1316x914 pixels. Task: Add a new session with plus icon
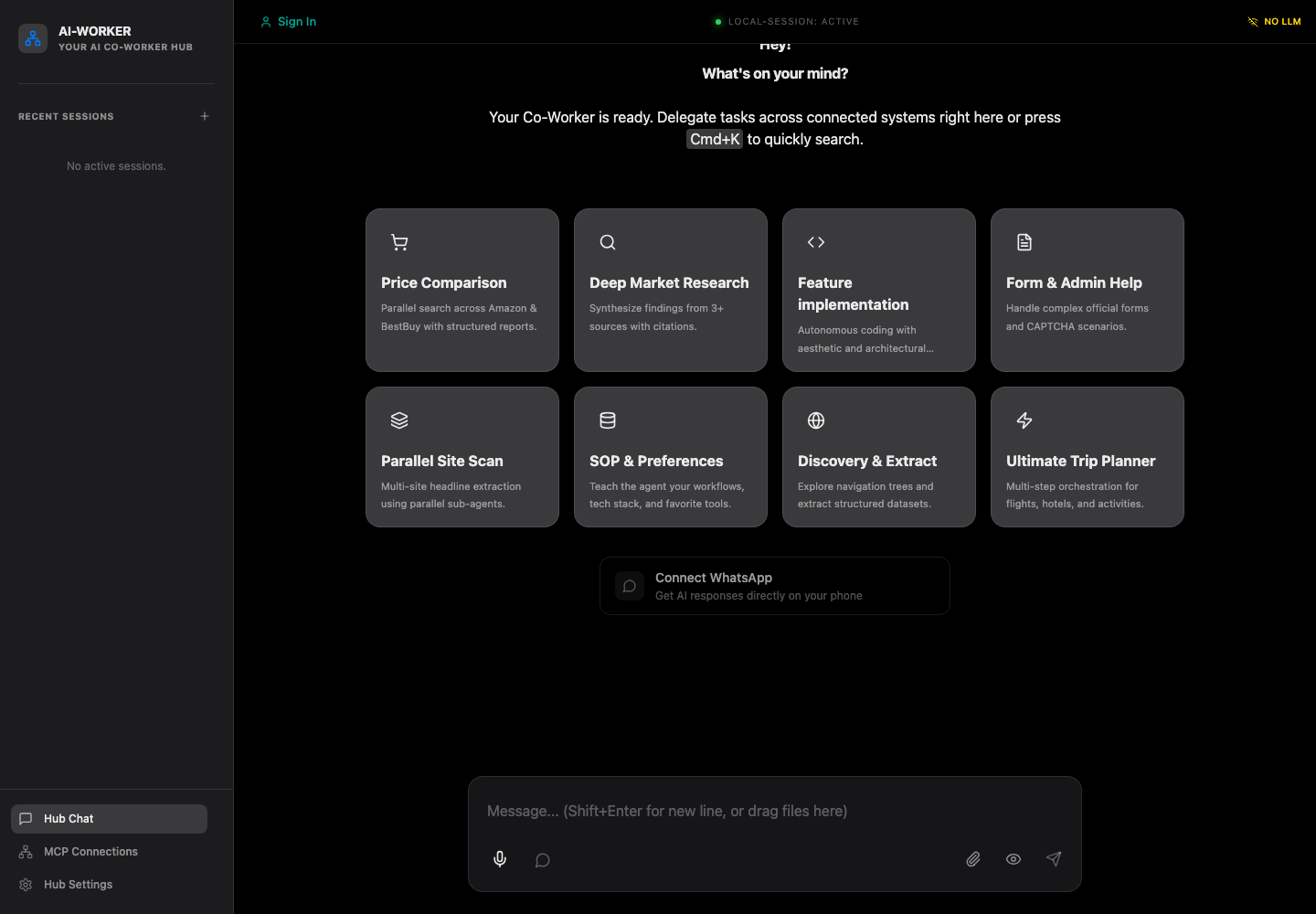[x=205, y=116]
